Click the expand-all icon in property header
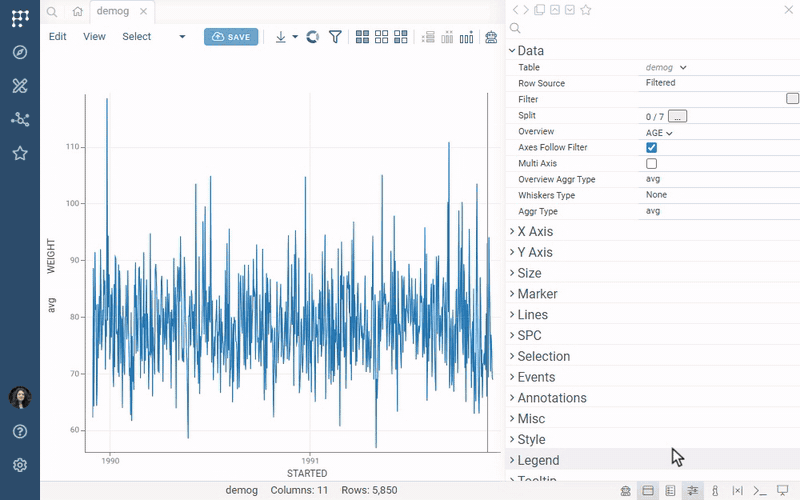 [x=570, y=10]
